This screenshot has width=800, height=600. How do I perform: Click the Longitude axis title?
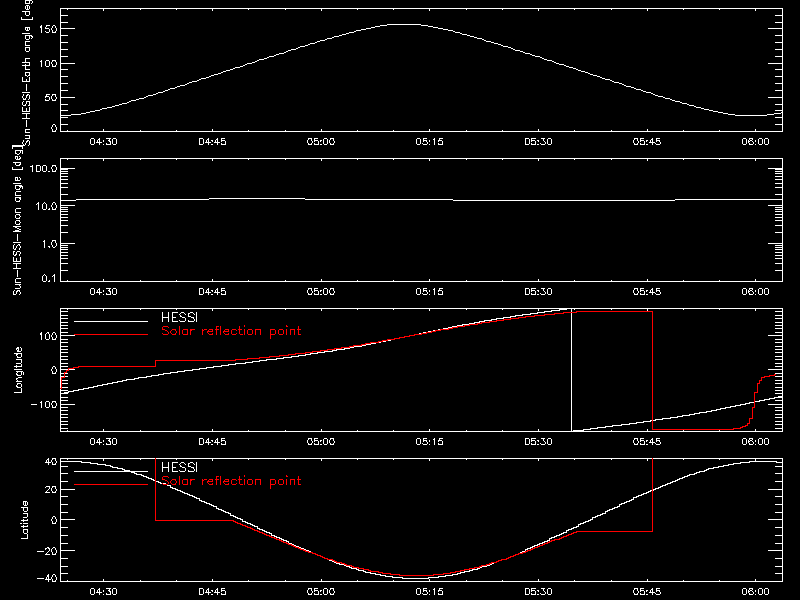click(18, 370)
